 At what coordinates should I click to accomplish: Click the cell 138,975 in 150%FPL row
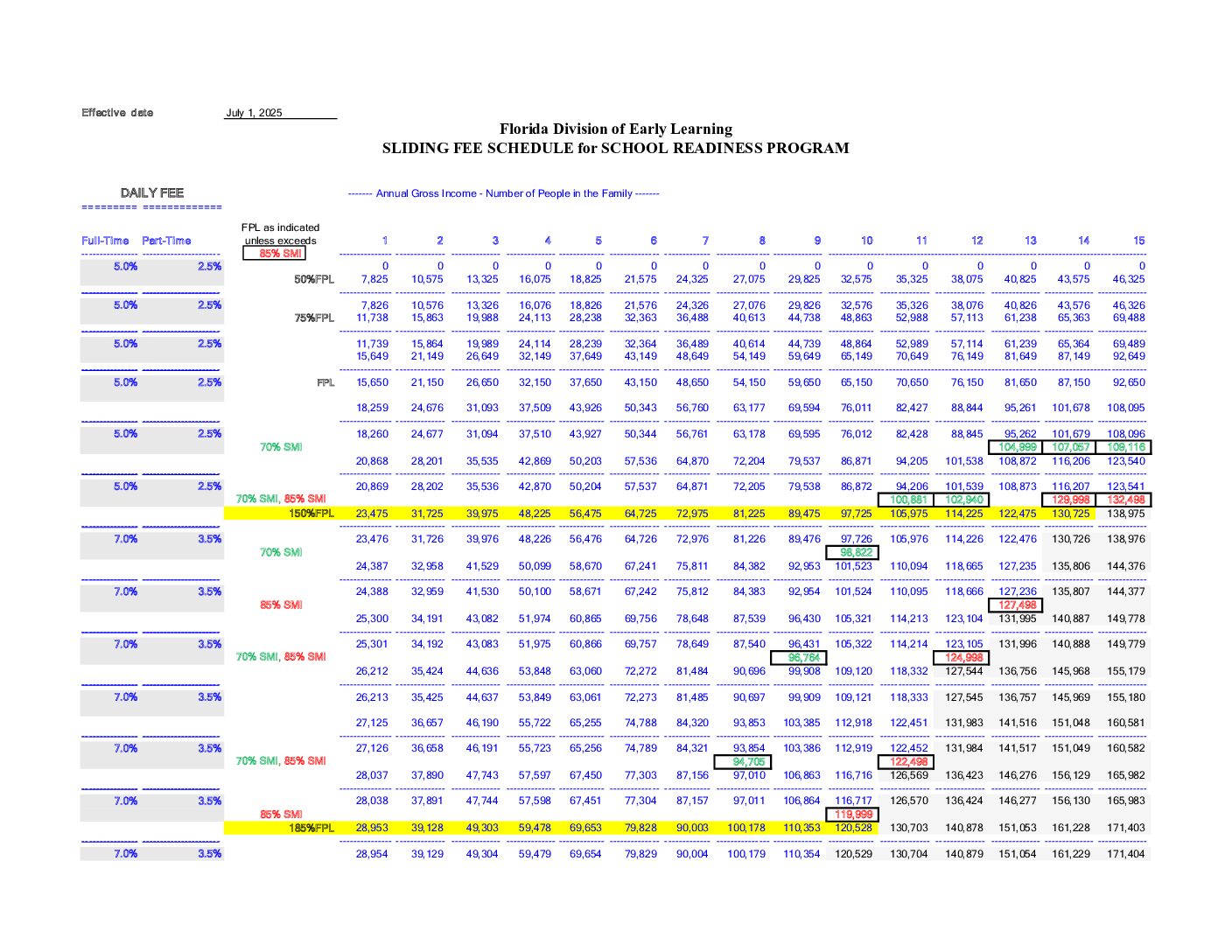pos(1126,514)
